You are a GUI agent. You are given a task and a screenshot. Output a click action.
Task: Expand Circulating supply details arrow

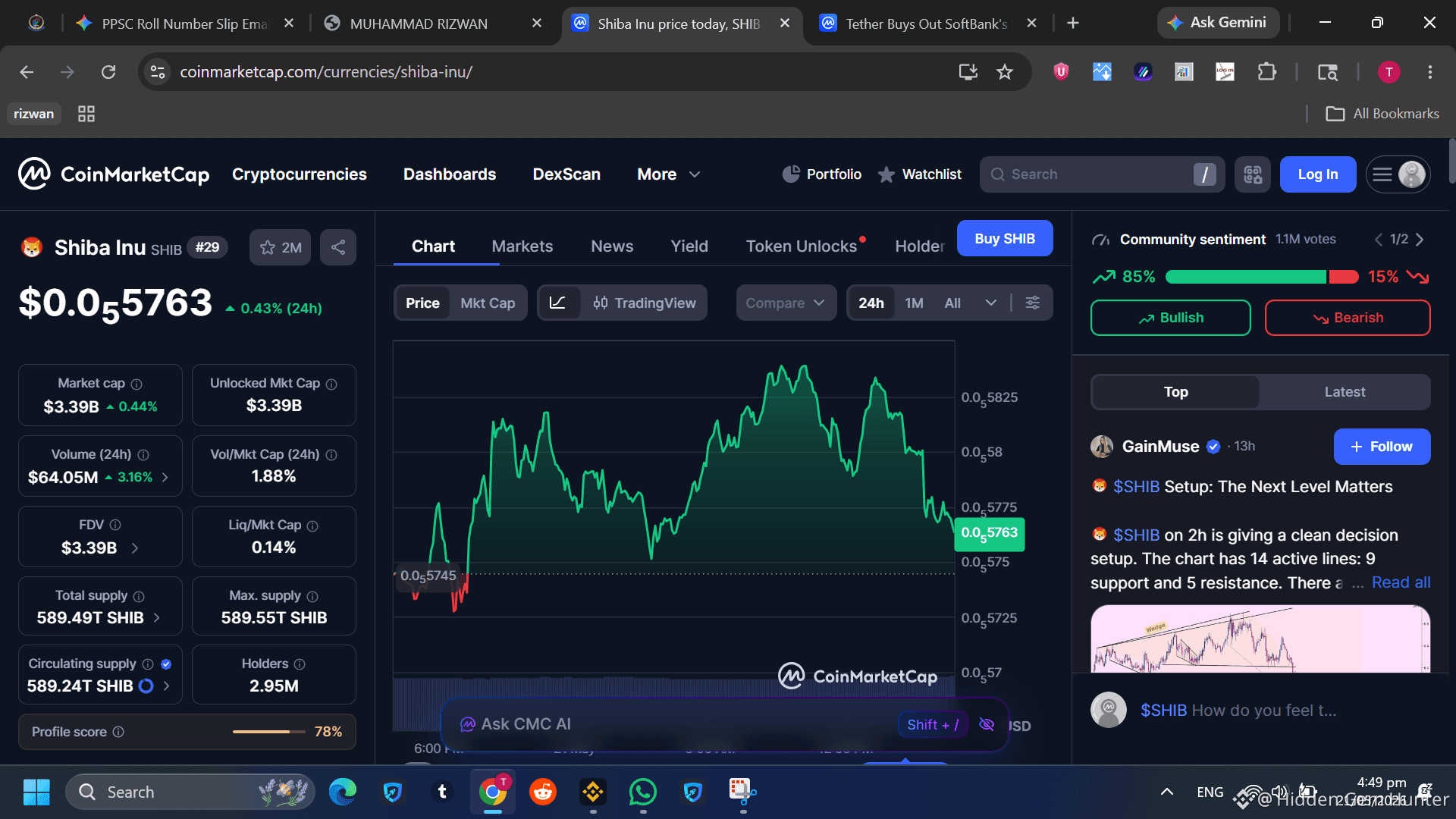tap(166, 686)
